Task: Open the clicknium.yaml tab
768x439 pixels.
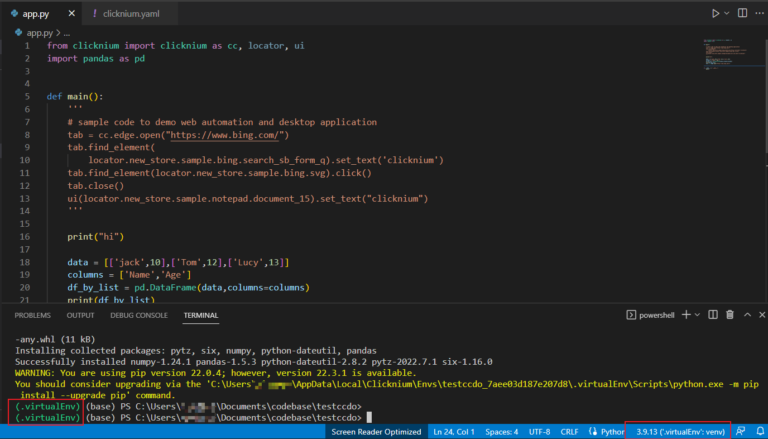Action: click(131, 14)
